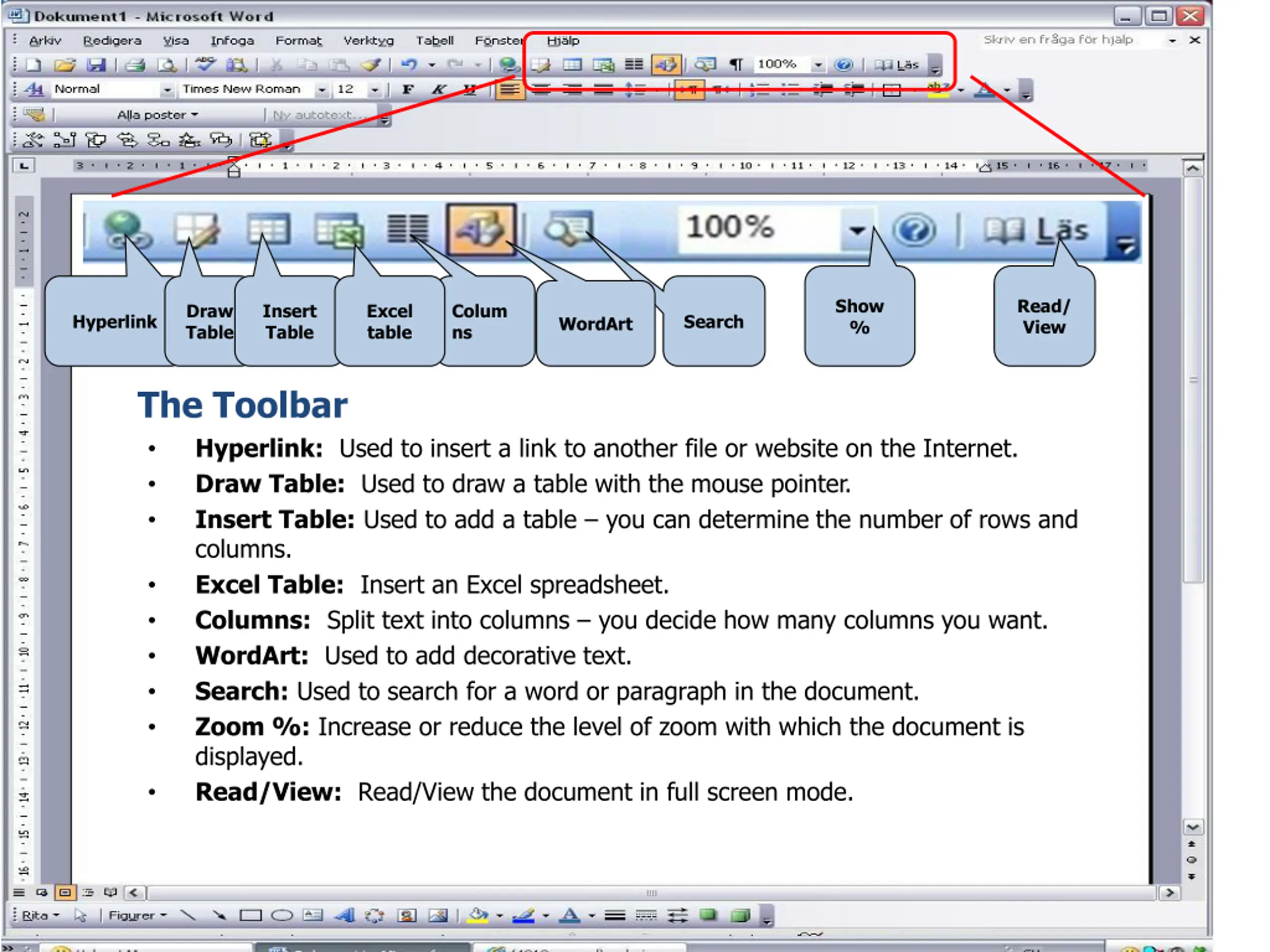Open the Format menu
This screenshot has width=1270, height=952.
pos(299,41)
